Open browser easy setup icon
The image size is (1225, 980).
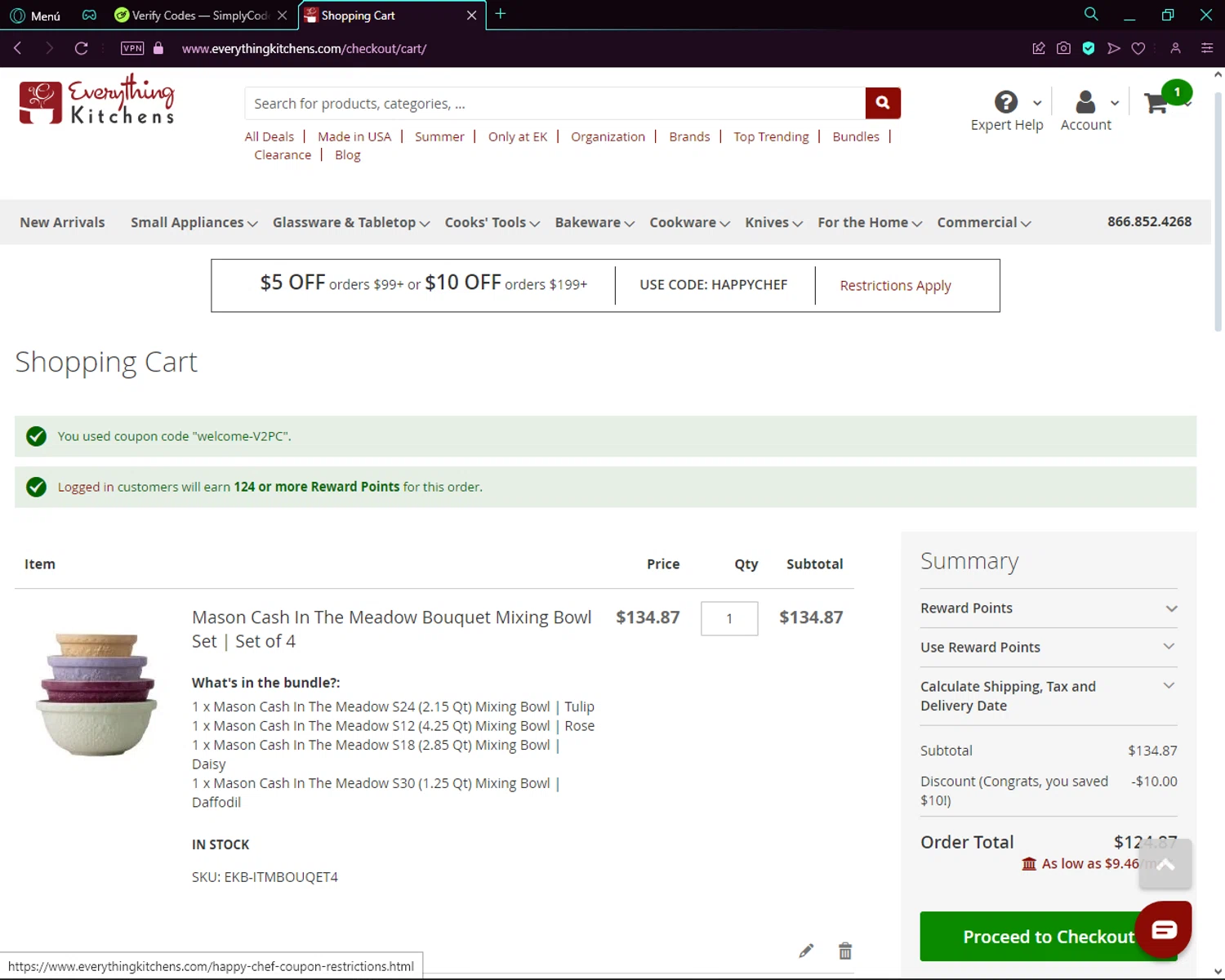click(x=1207, y=48)
